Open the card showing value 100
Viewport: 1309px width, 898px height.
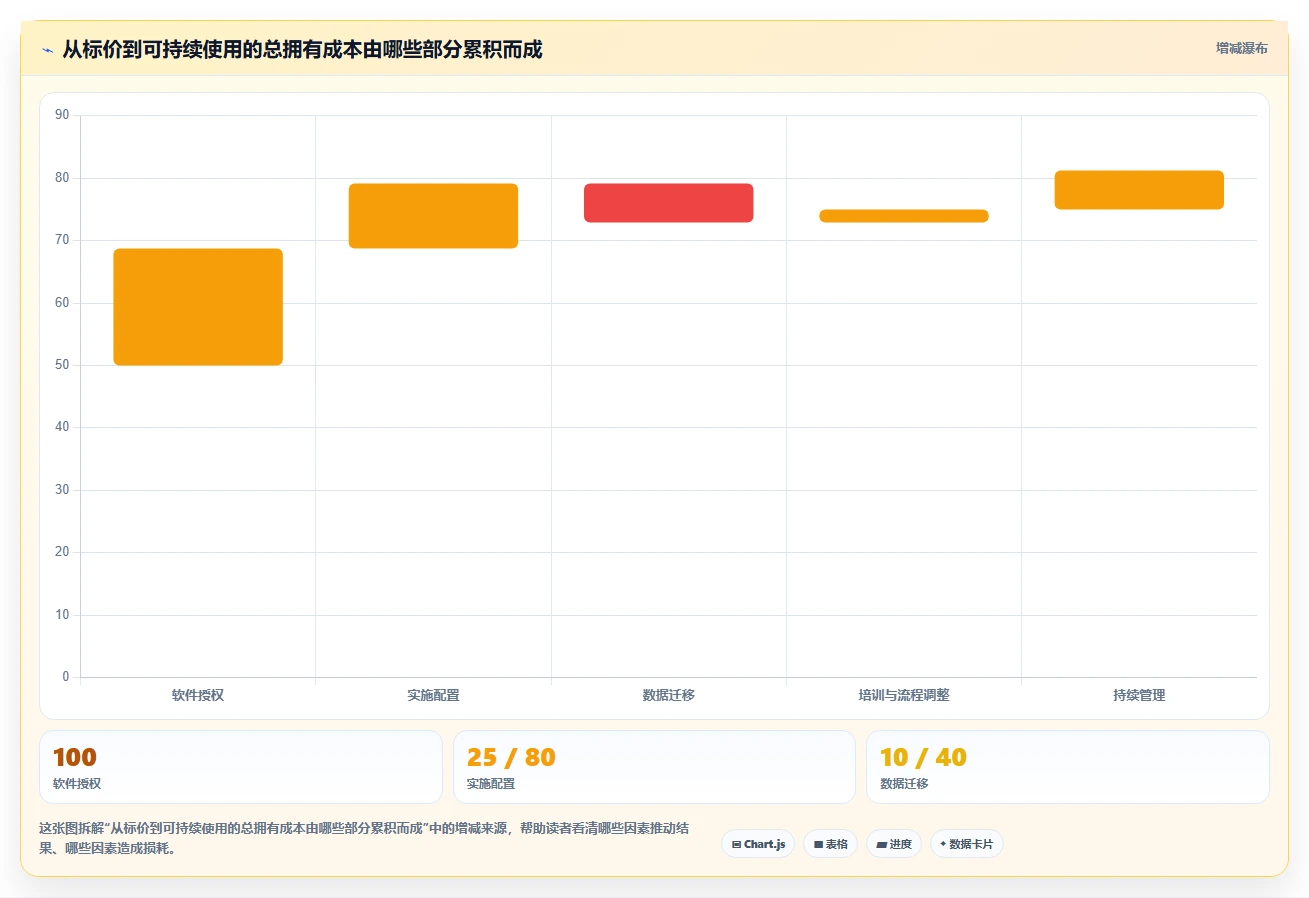coord(241,767)
